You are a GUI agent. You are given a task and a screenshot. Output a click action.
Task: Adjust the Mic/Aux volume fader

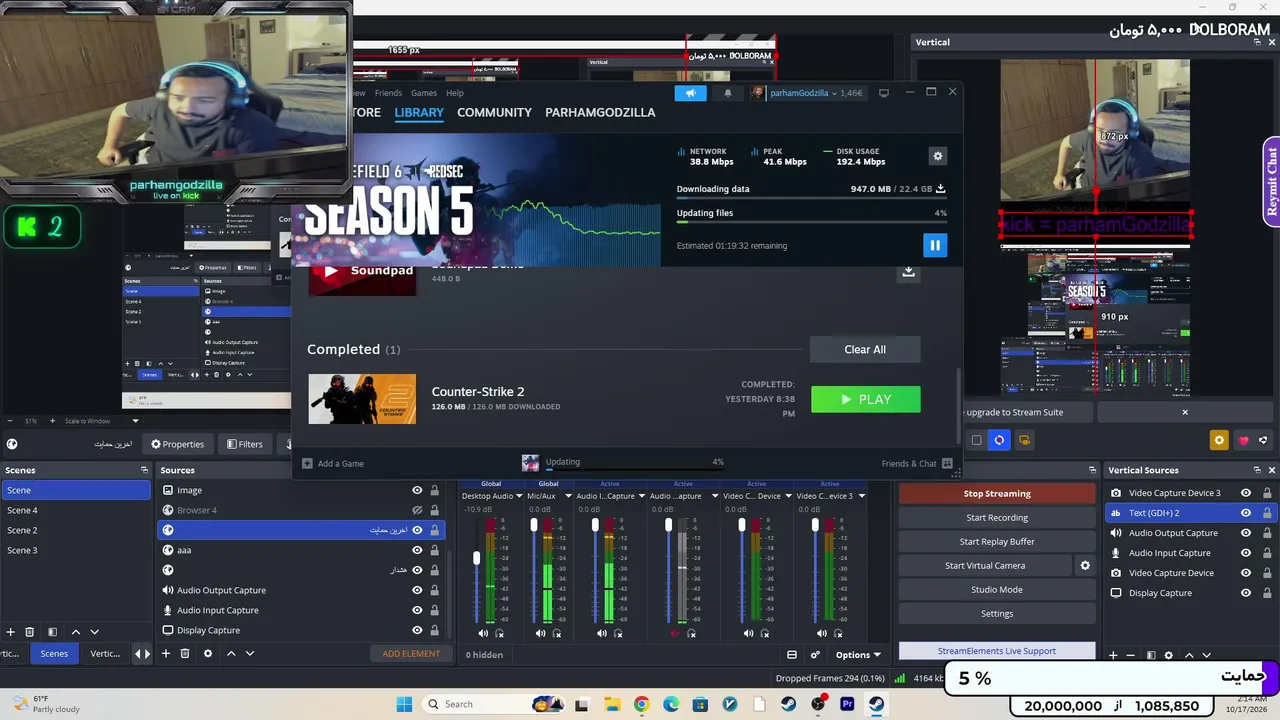click(x=534, y=525)
